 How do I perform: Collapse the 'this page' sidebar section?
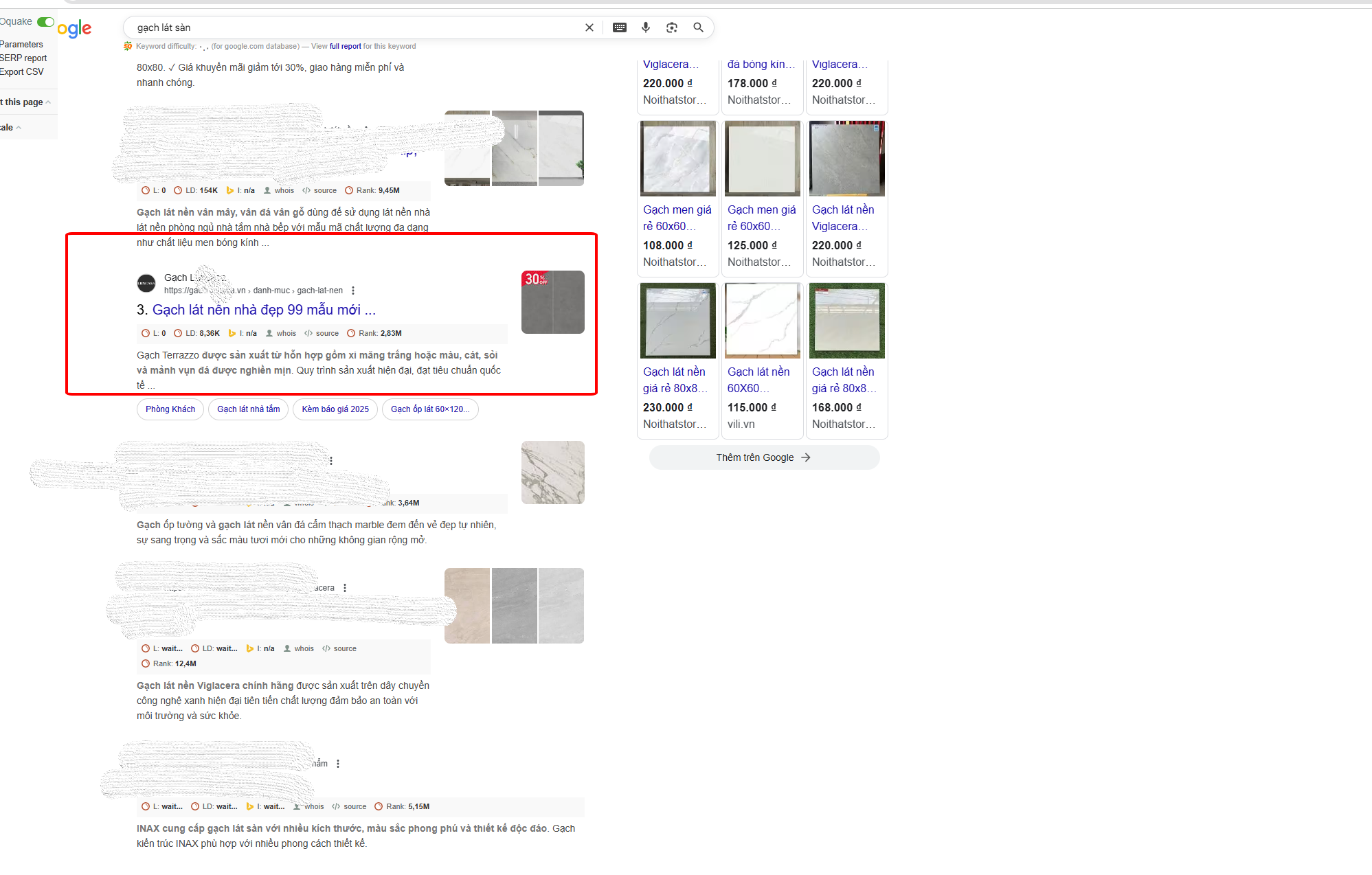tap(48, 102)
